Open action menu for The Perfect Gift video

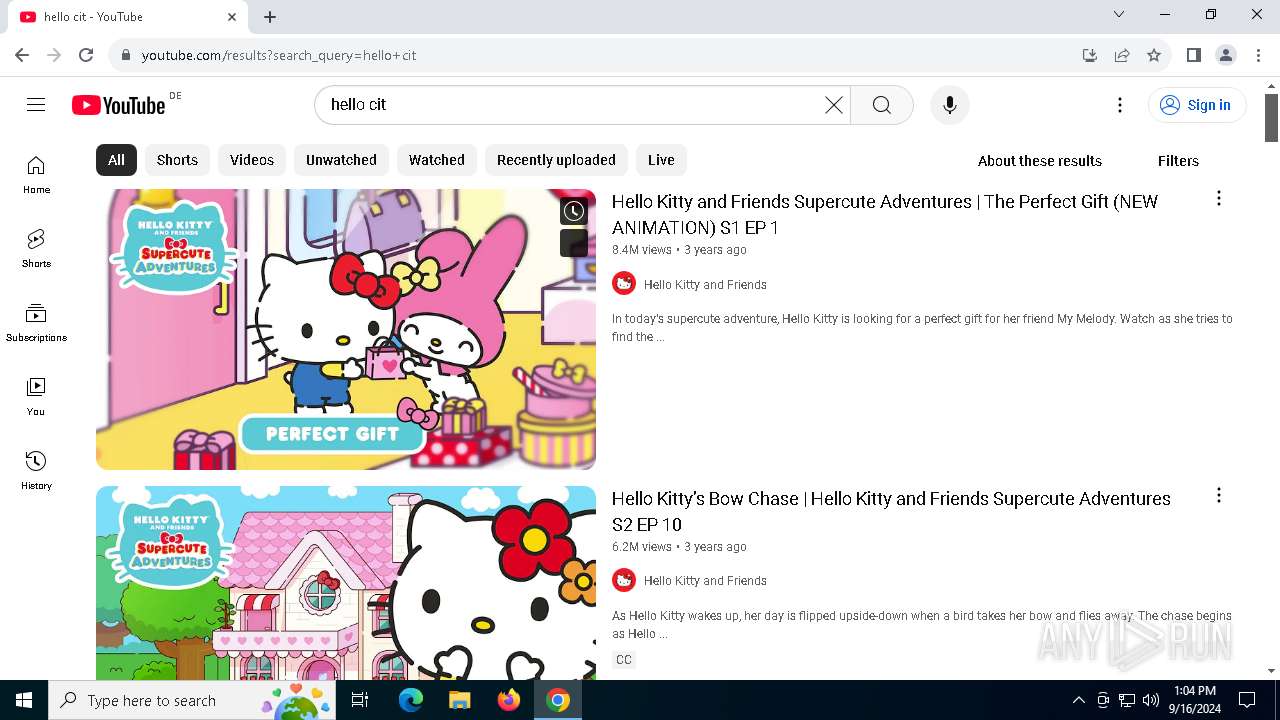point(1218,198)
